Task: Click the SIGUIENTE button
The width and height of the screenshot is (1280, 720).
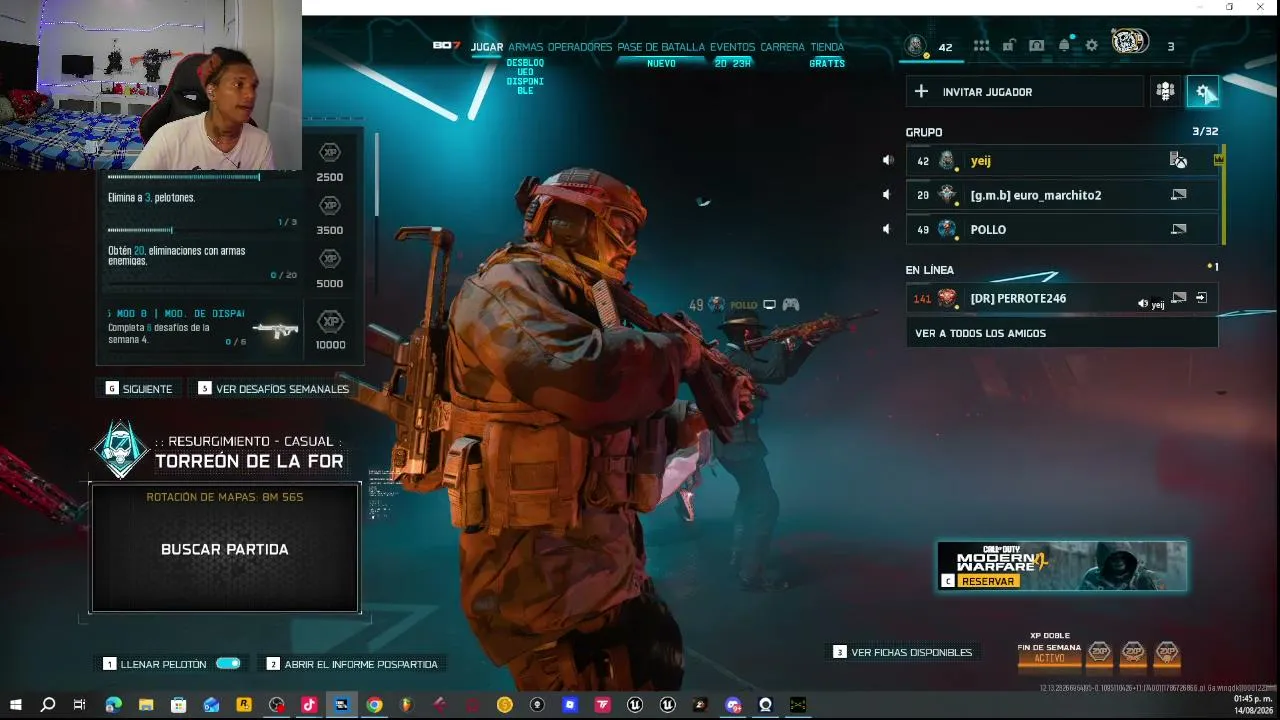Action: pos(139,389)
